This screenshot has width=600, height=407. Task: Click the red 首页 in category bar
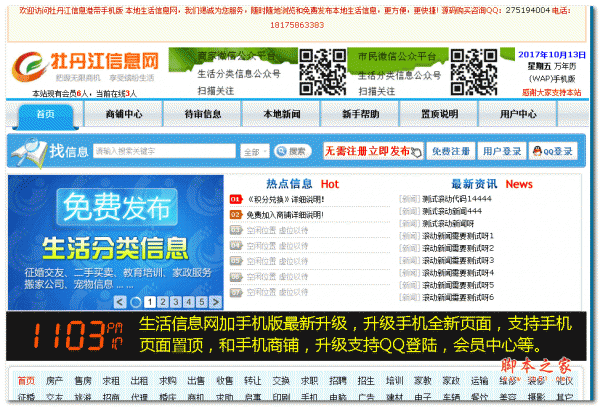click(26, 381)
